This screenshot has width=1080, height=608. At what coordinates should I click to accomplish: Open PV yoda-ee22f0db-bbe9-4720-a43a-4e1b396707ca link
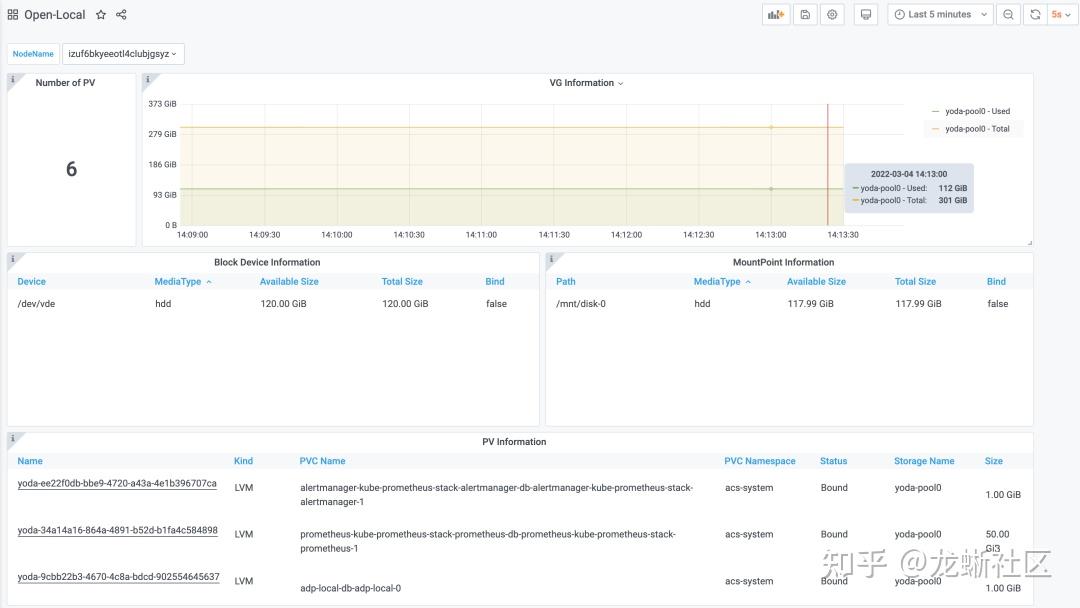[117, 483]
